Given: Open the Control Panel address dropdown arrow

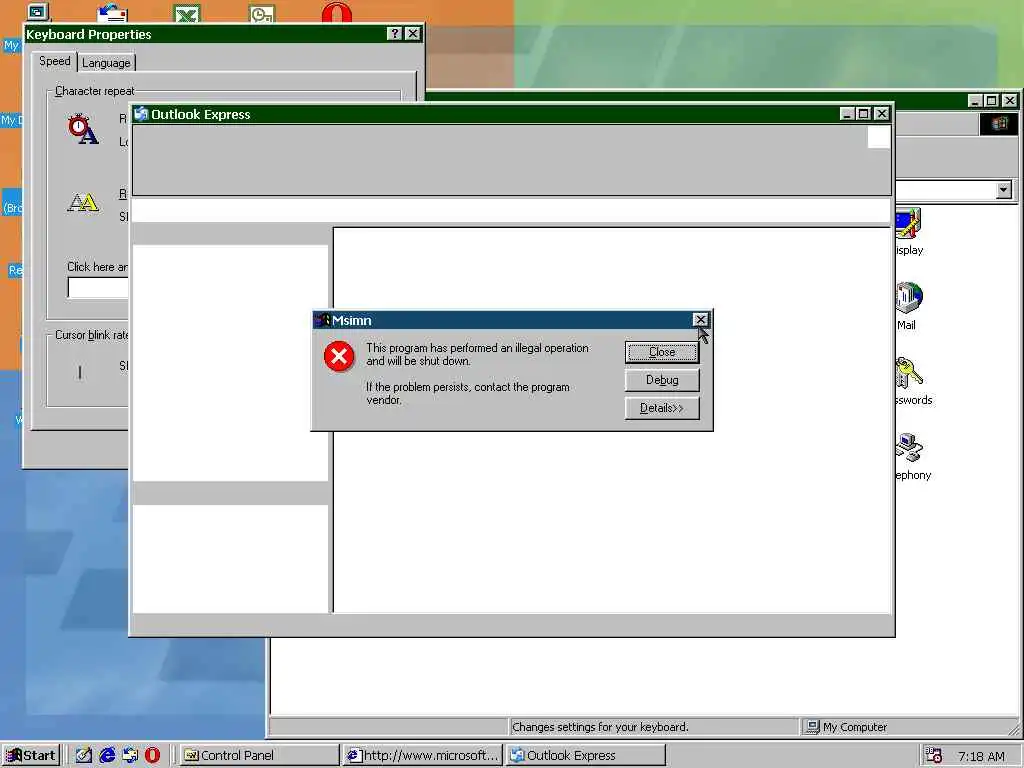Looking at the screenshot, I should (x=1004, y=190).
